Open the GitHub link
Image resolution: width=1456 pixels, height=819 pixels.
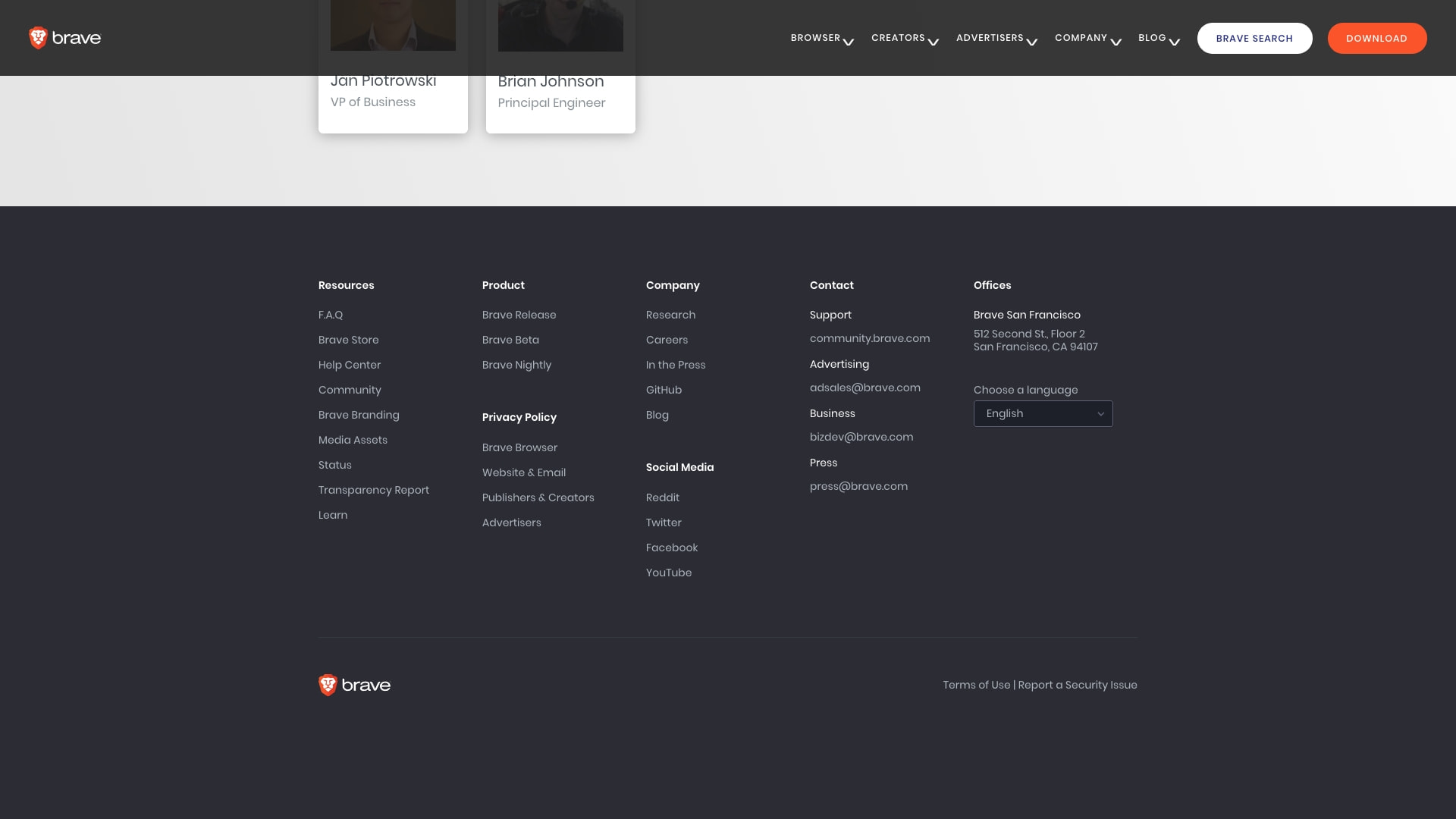coord(664,390)
